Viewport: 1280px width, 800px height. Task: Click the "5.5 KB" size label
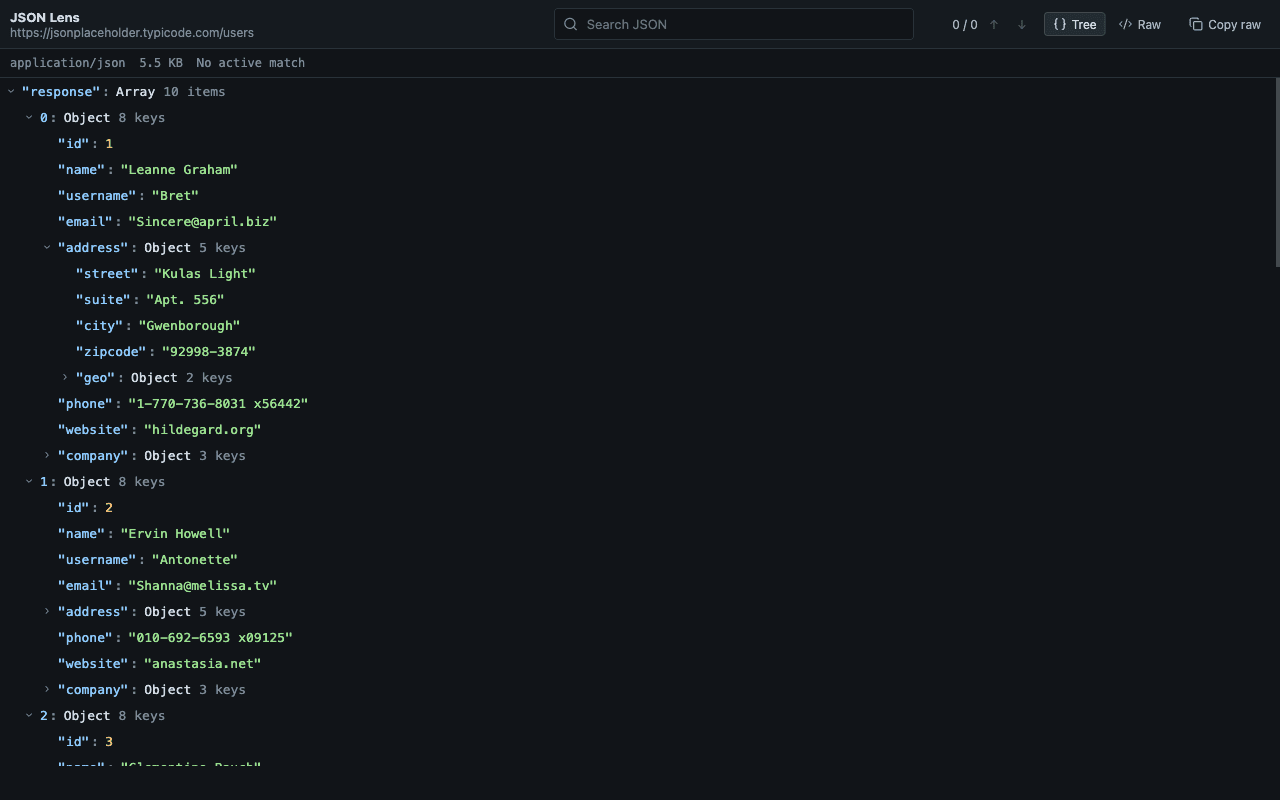pyautogui.click(x=161, y=62)
